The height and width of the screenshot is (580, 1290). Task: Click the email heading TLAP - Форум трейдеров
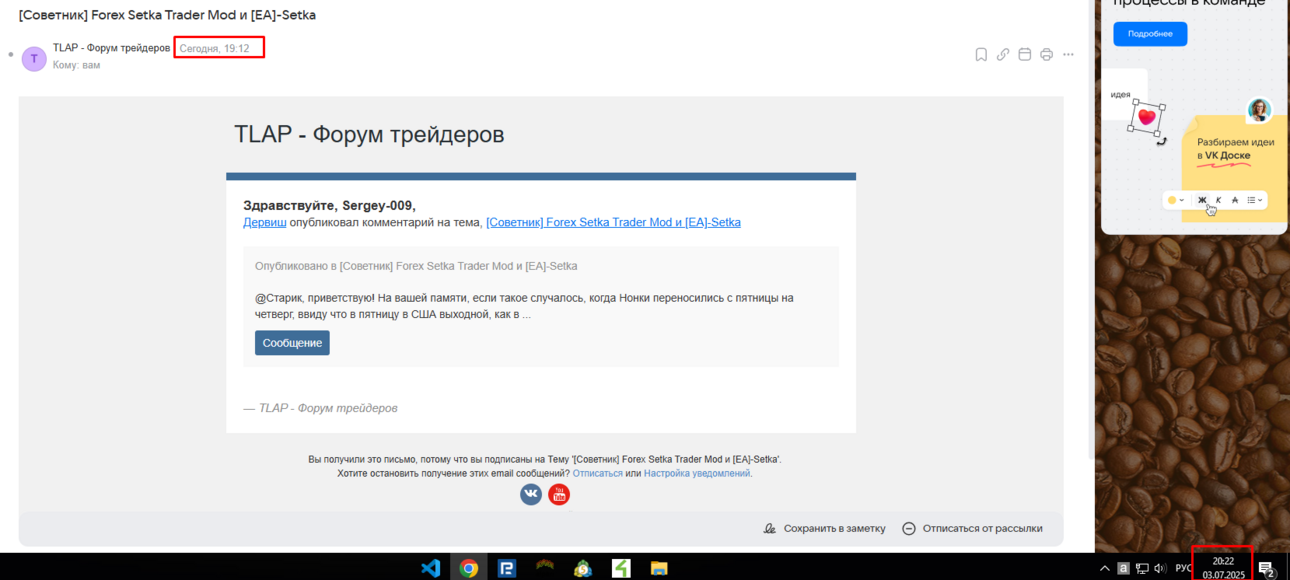tap(369, 134)
